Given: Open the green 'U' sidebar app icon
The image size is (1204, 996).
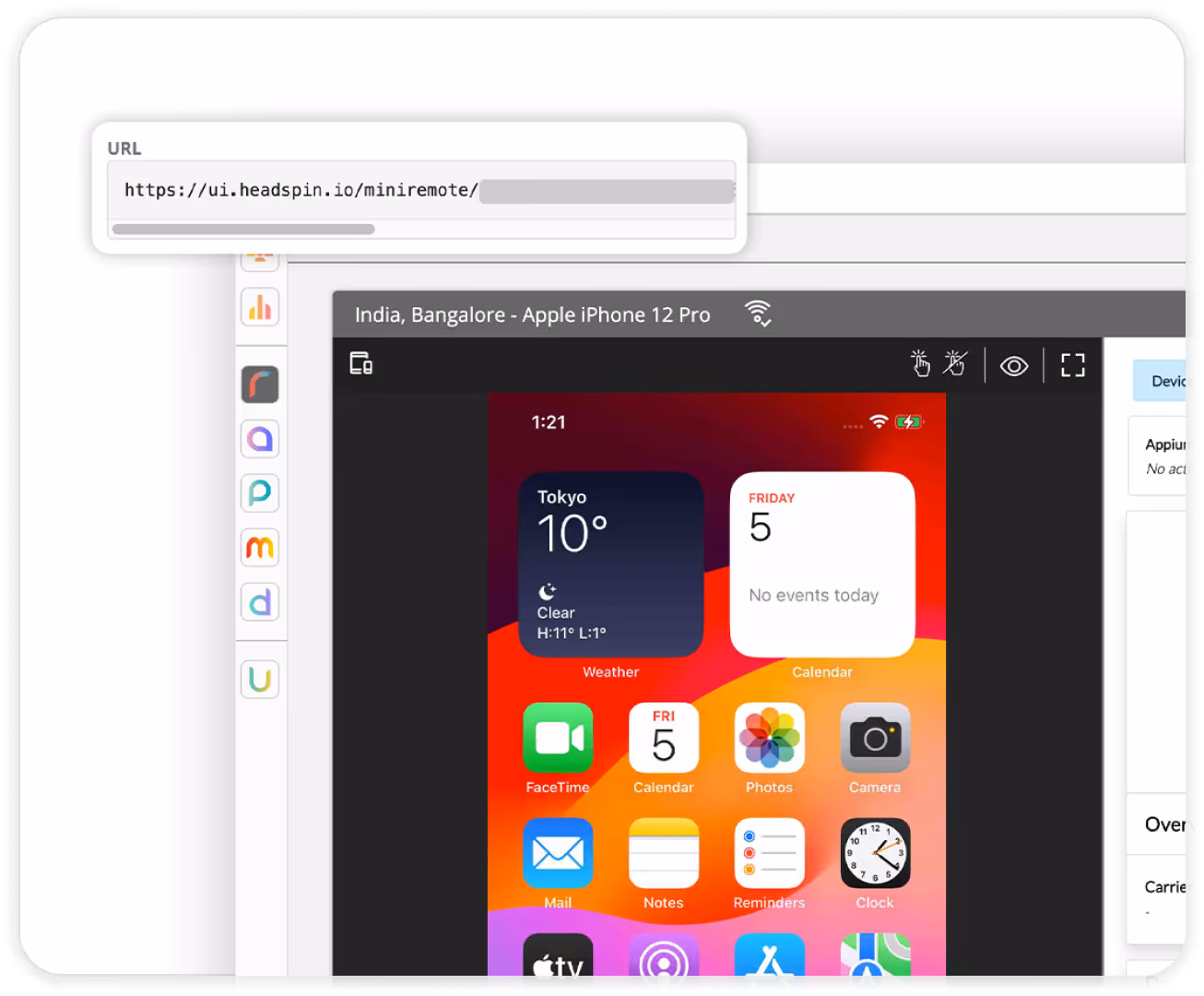Looking at the screenshot, I should point(260,680).
